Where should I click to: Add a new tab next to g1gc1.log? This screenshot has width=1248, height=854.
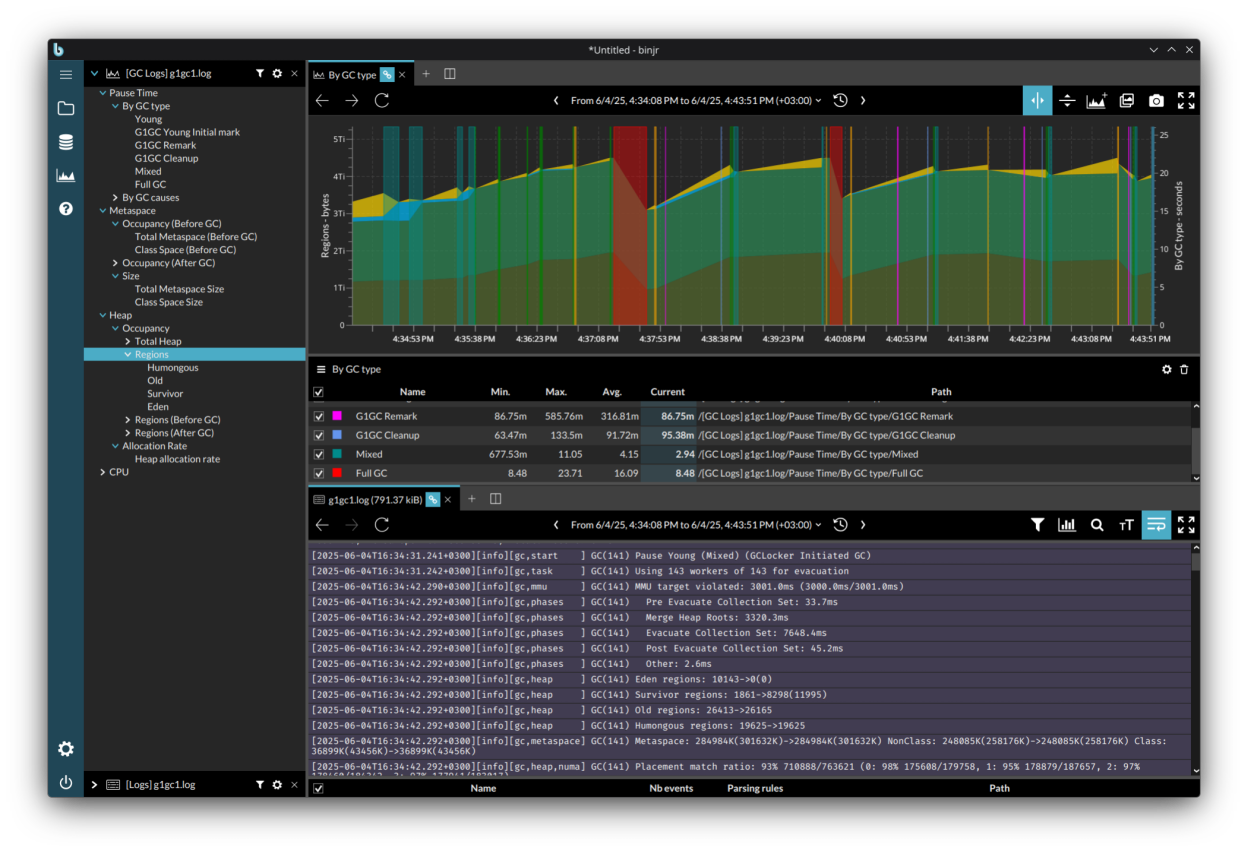click(x=472, y=498)
